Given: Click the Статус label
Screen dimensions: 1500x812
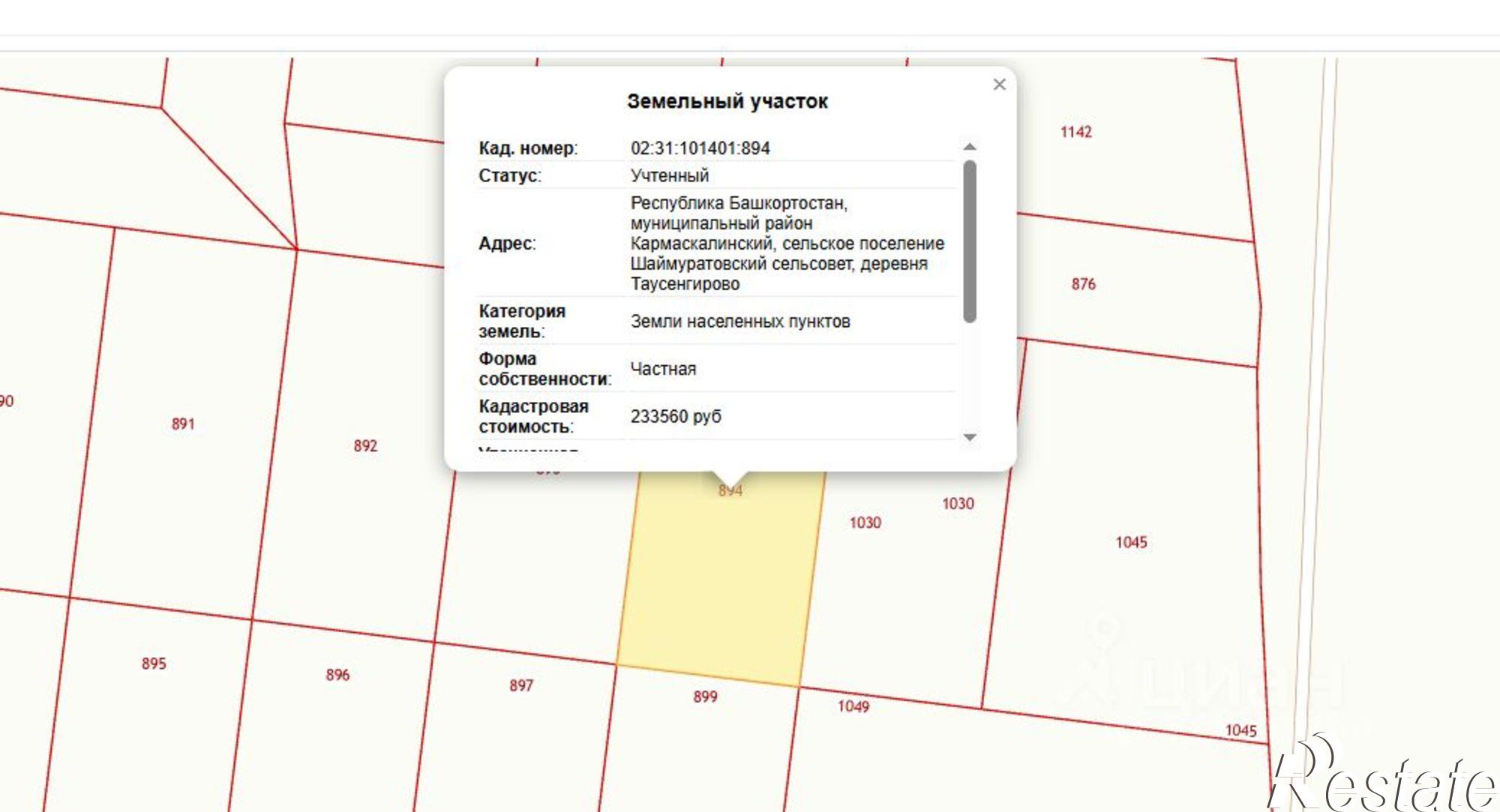Looking at the screenshot, I should (x=510, y=175).
